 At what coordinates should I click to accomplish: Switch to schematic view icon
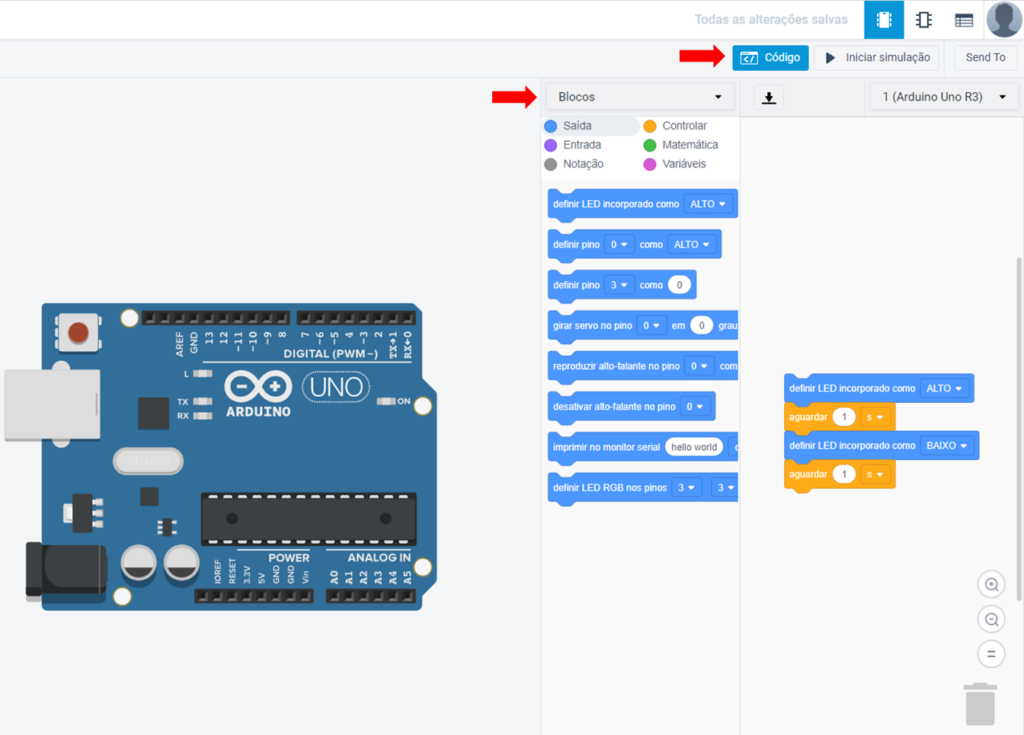click(x=924, y=20)
